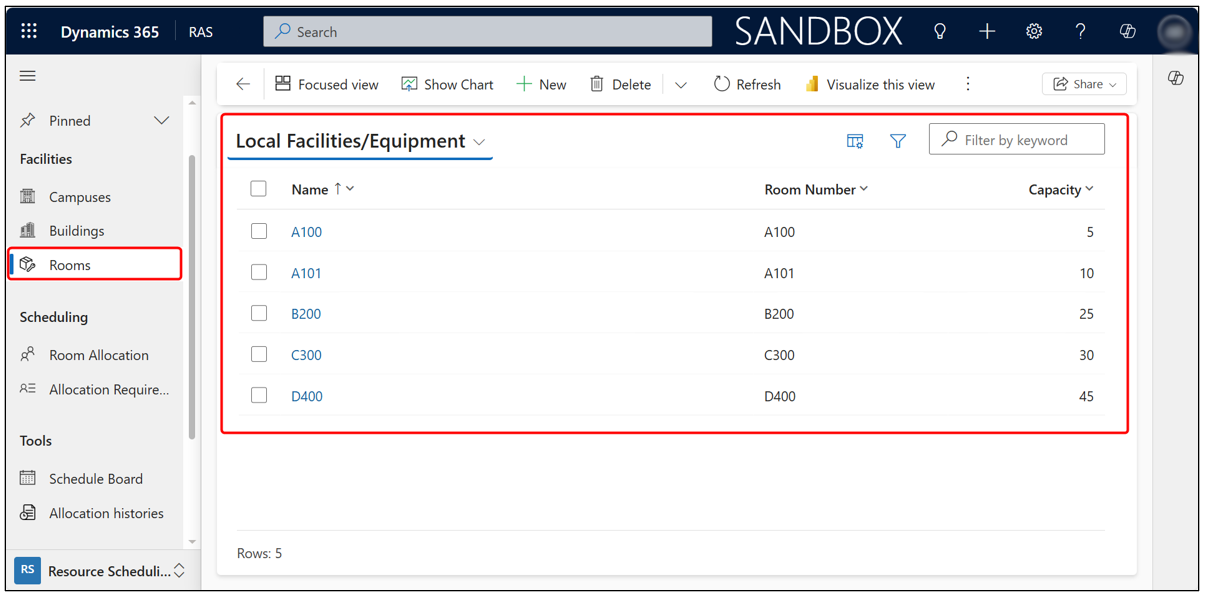The width and height of the screenshot is (1208, 599).
Task: Open the app launcher waffle icon
Action: (29, 32)
